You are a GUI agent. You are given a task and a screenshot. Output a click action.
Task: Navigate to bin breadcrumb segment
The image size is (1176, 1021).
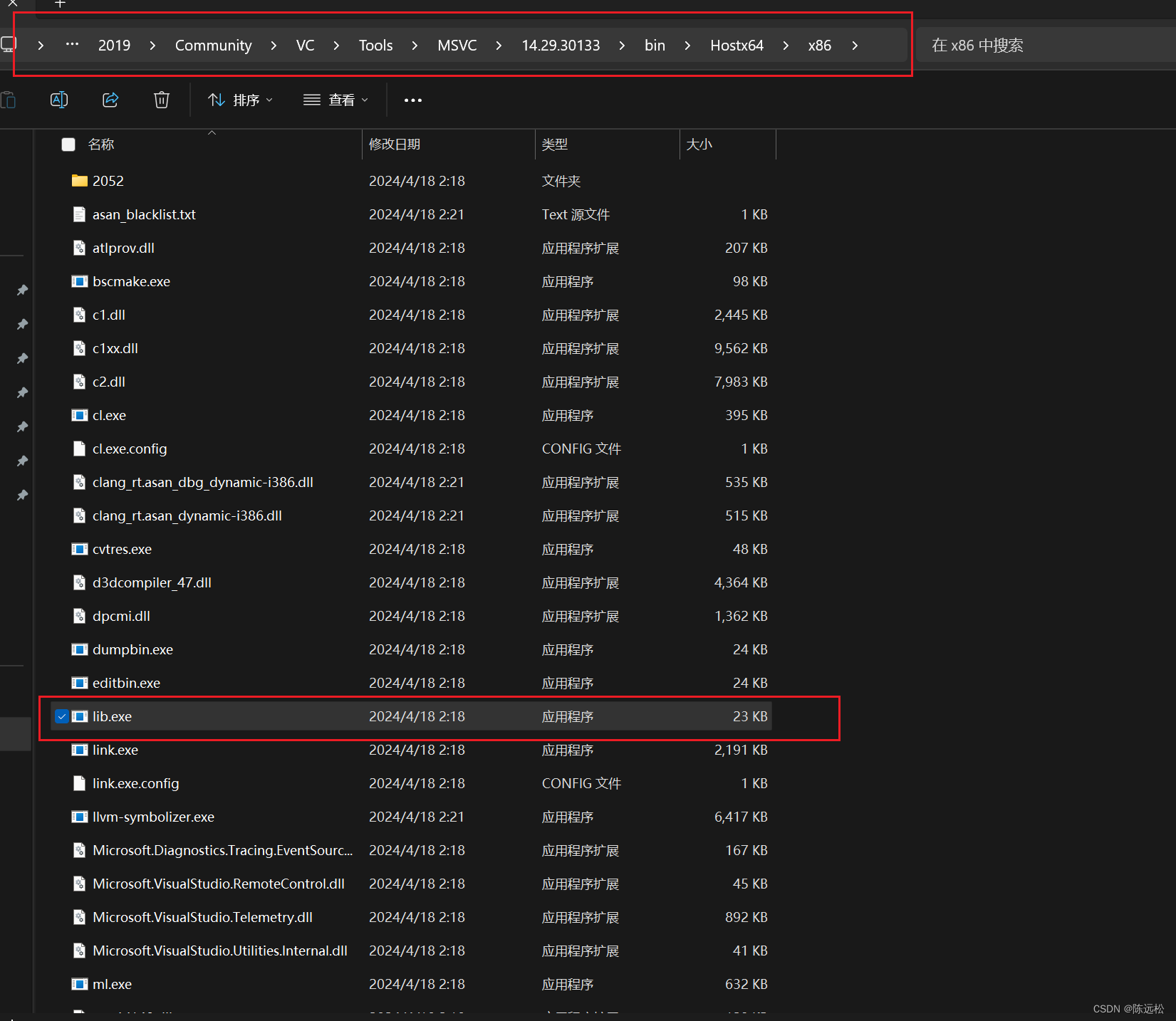(x=655, y=46)
